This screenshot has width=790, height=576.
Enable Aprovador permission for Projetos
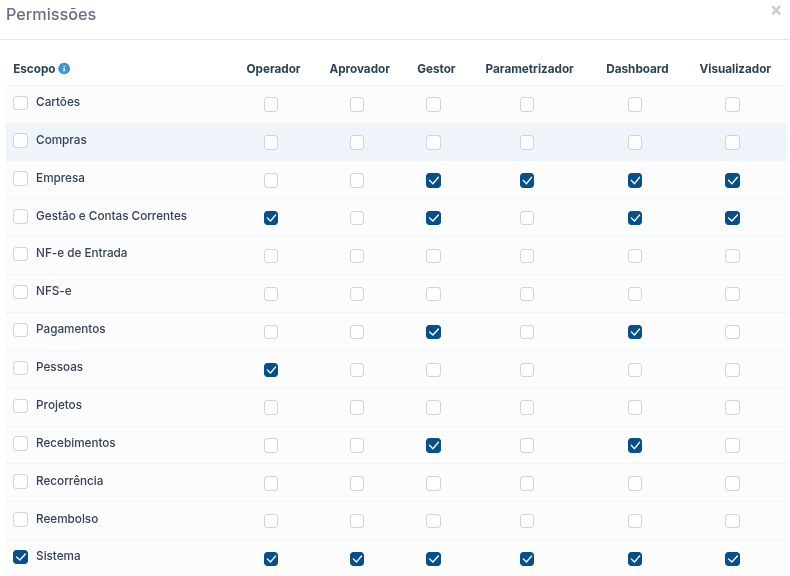click(x=357, y=407)
